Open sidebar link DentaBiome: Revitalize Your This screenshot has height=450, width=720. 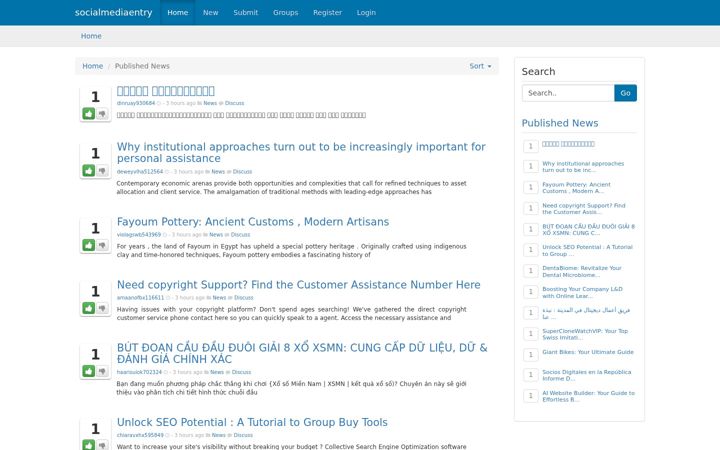pyautogui.click(x=582, y=271)
